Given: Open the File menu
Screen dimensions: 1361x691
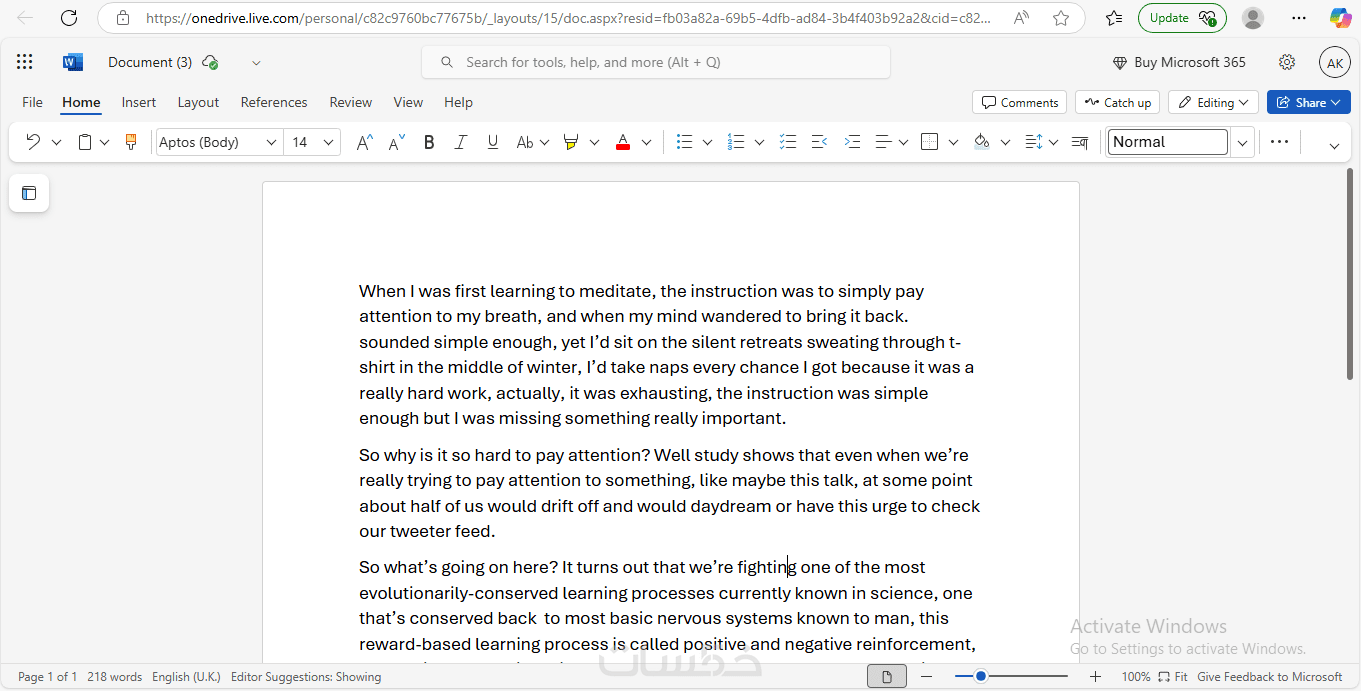Looking at the screenshot, I should (x=32, y=102).
